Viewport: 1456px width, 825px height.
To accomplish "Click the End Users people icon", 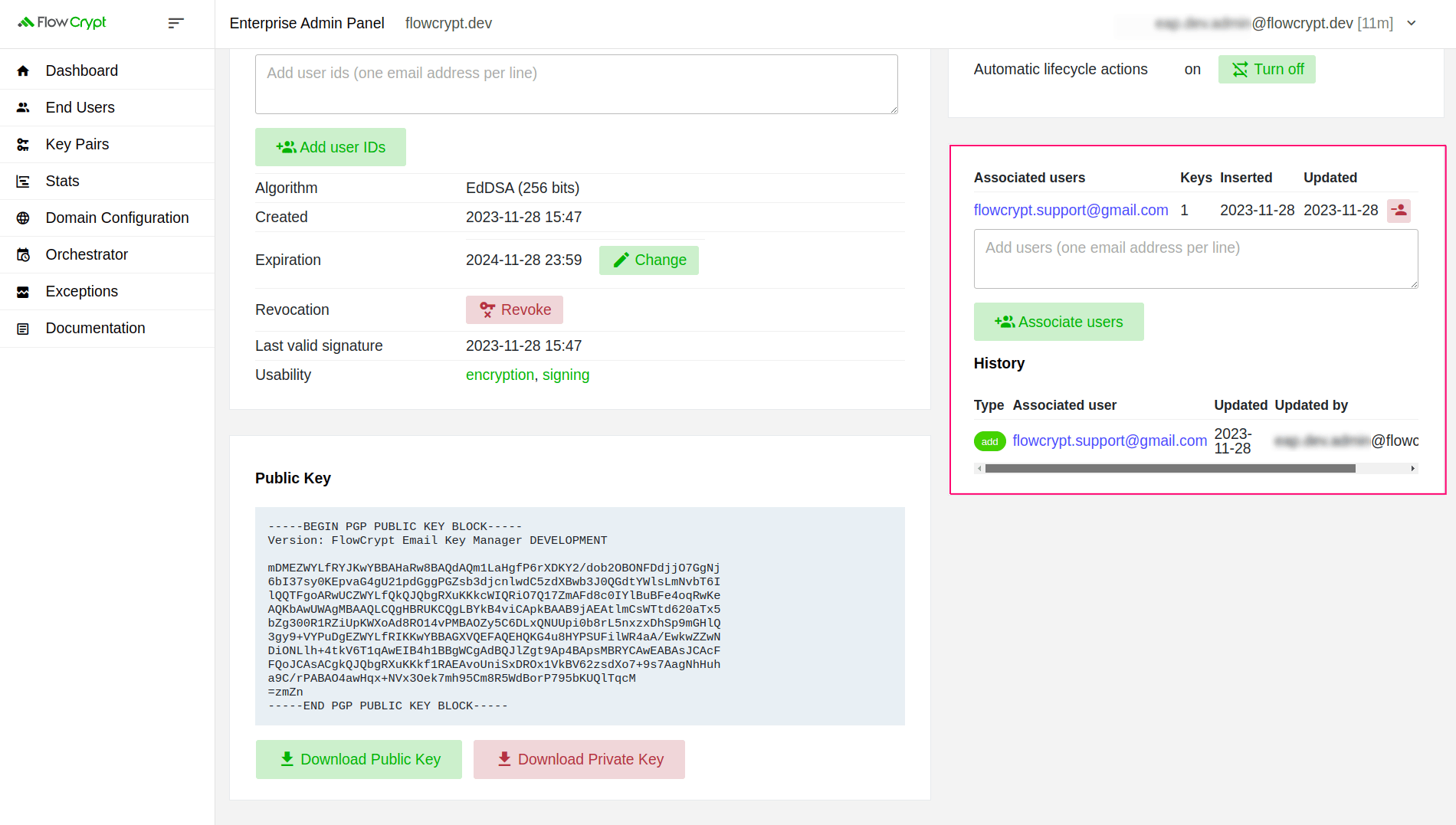I will coord(23,107).
